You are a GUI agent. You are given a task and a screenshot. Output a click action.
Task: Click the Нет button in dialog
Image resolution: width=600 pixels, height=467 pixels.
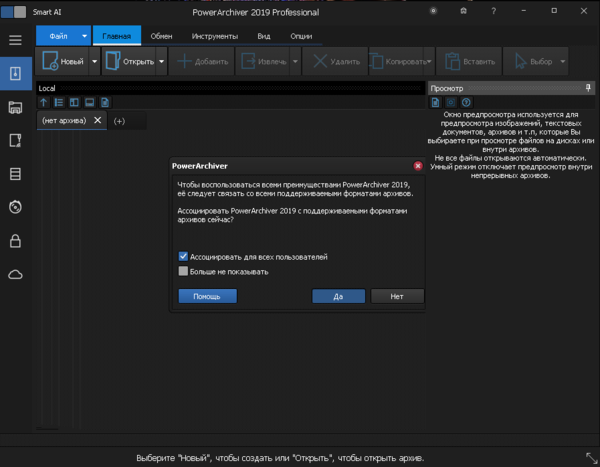point(397,296)
